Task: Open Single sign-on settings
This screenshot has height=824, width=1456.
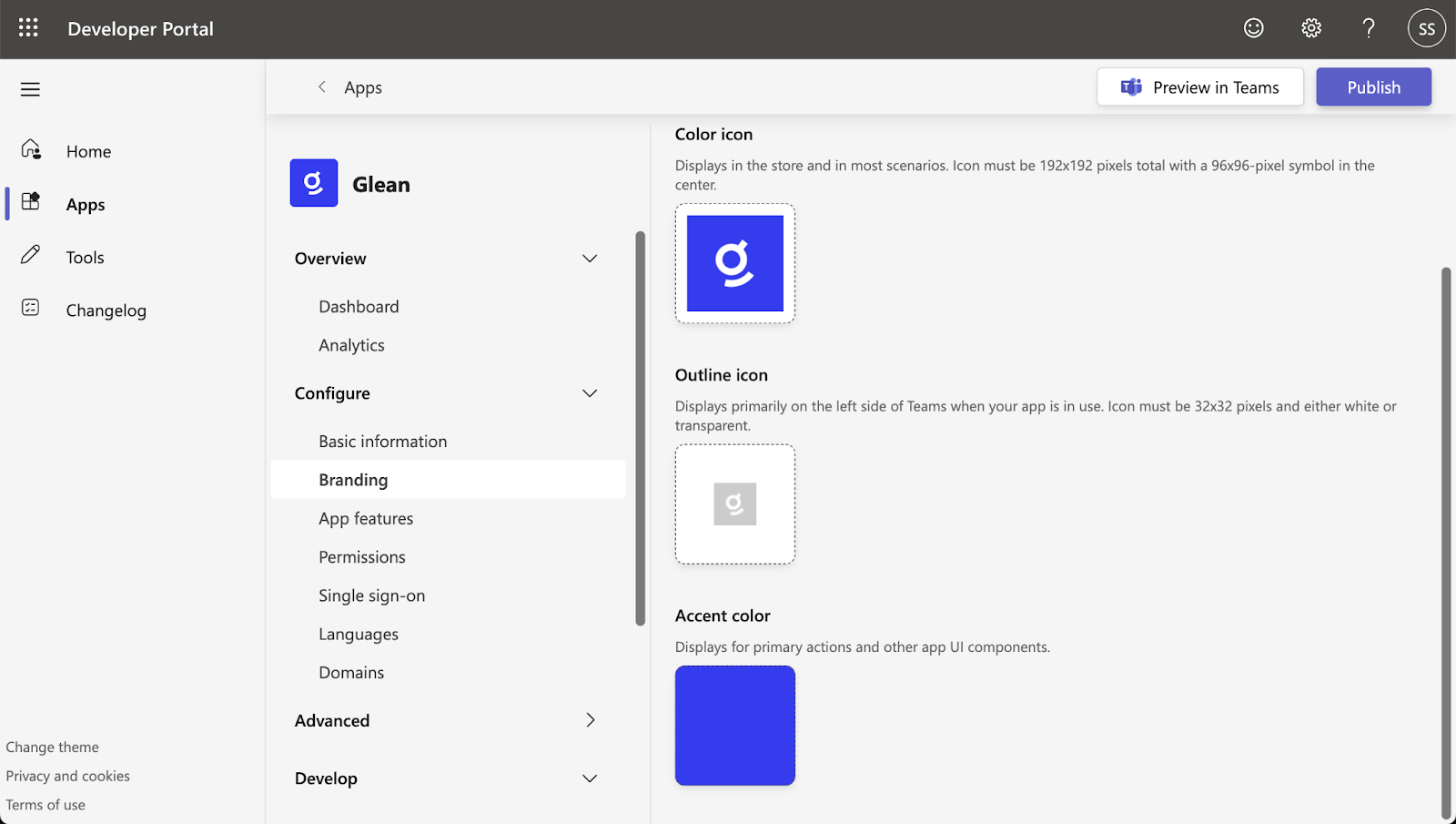Action: 372,595
